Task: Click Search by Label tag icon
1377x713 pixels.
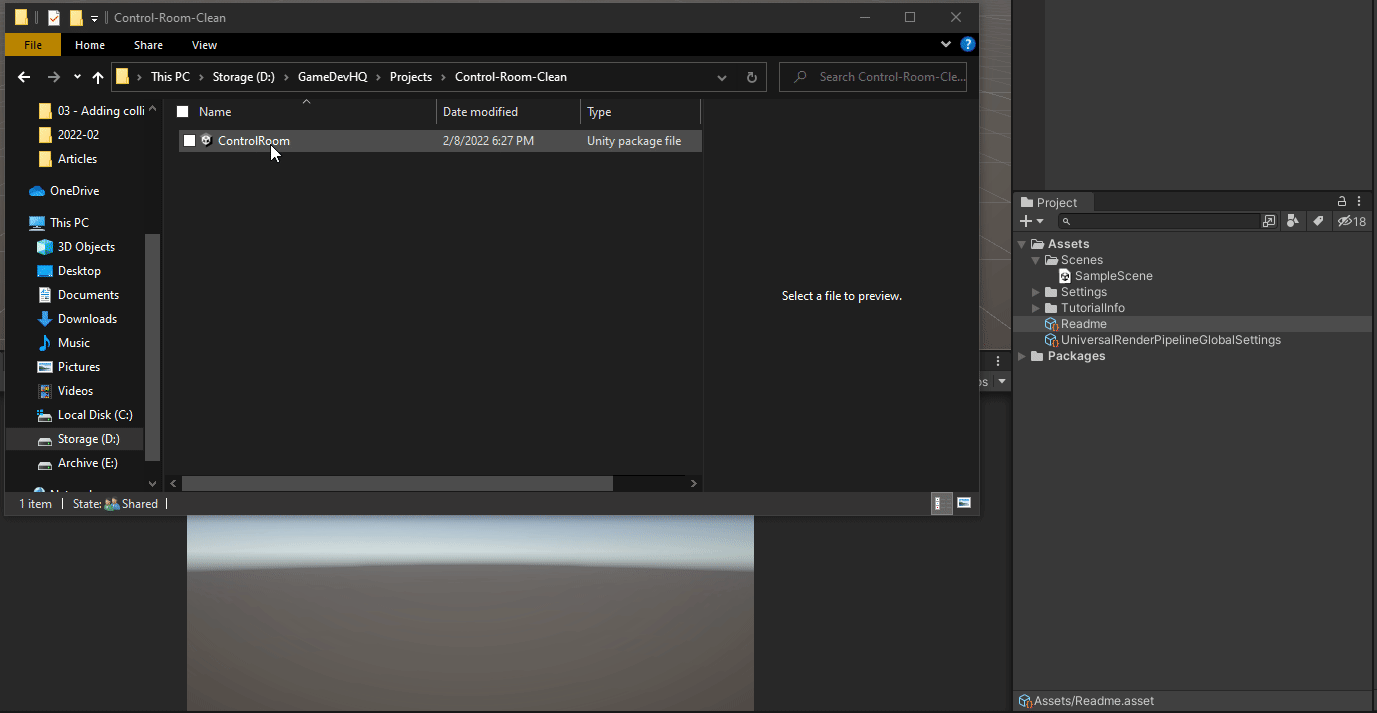Action: 1318,221
